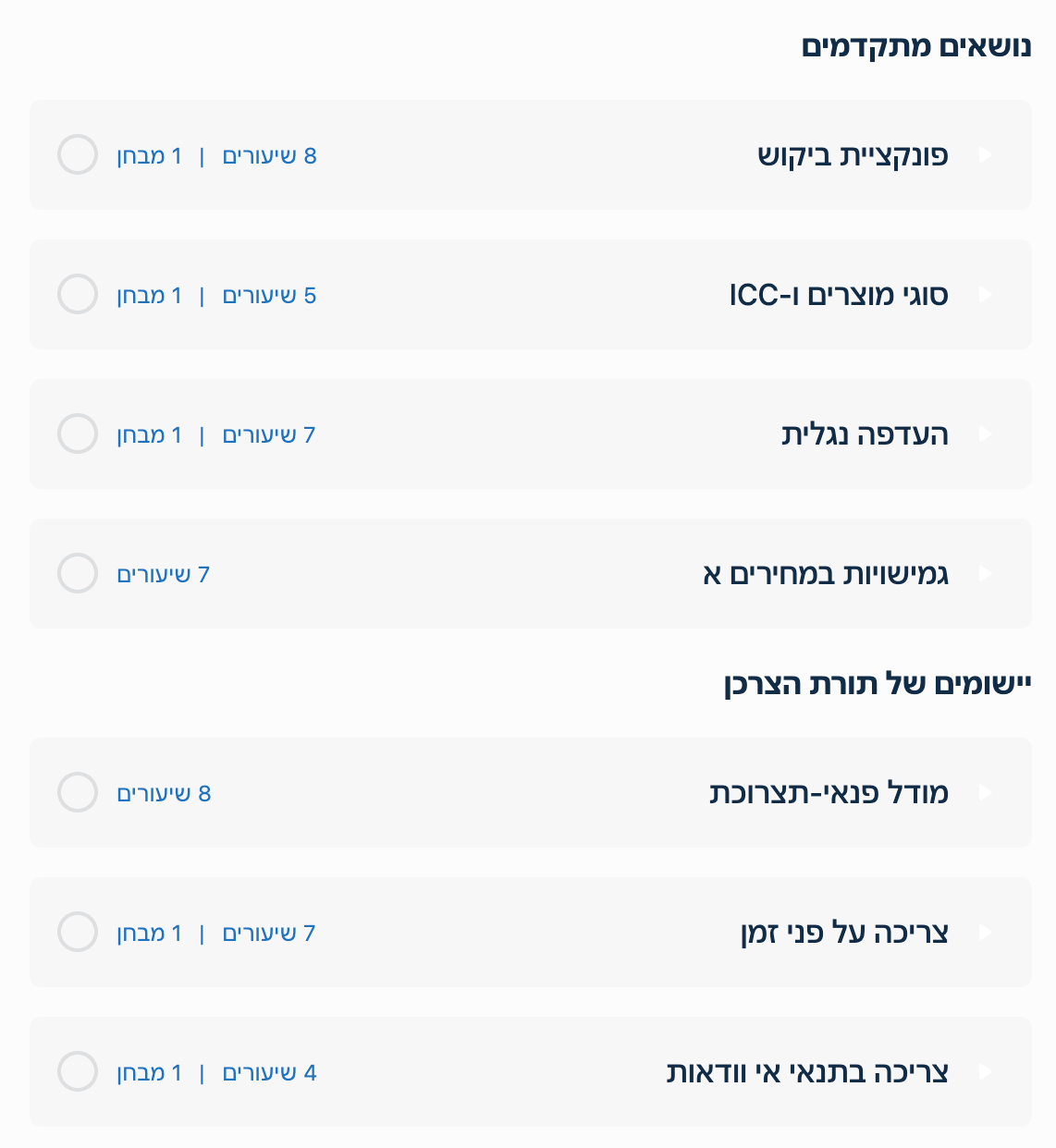Toggle completion circle for סוגי מוצרים ו-ICC

click(x=78, y=295)
